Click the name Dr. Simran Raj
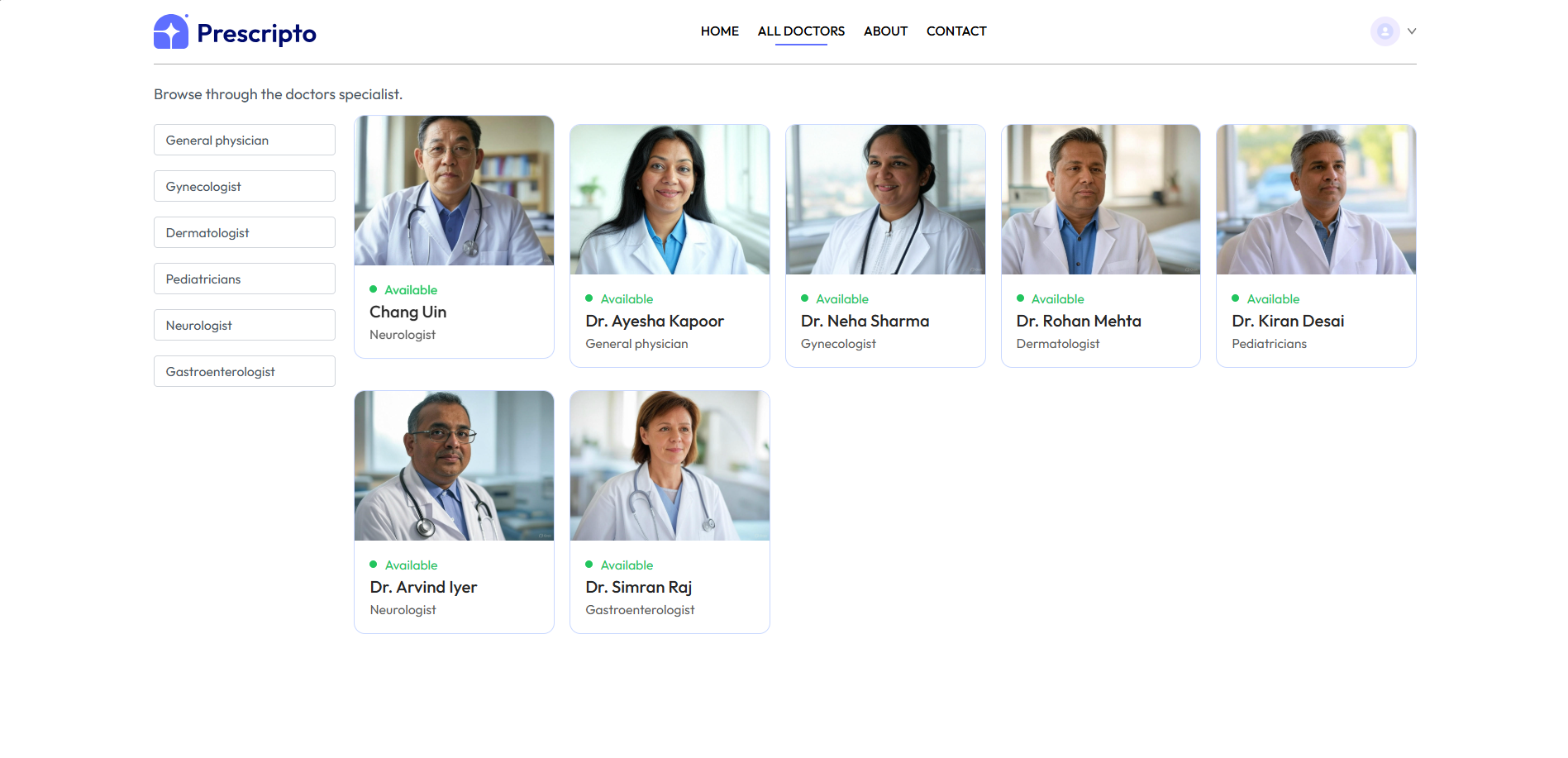 pos(638,587)
